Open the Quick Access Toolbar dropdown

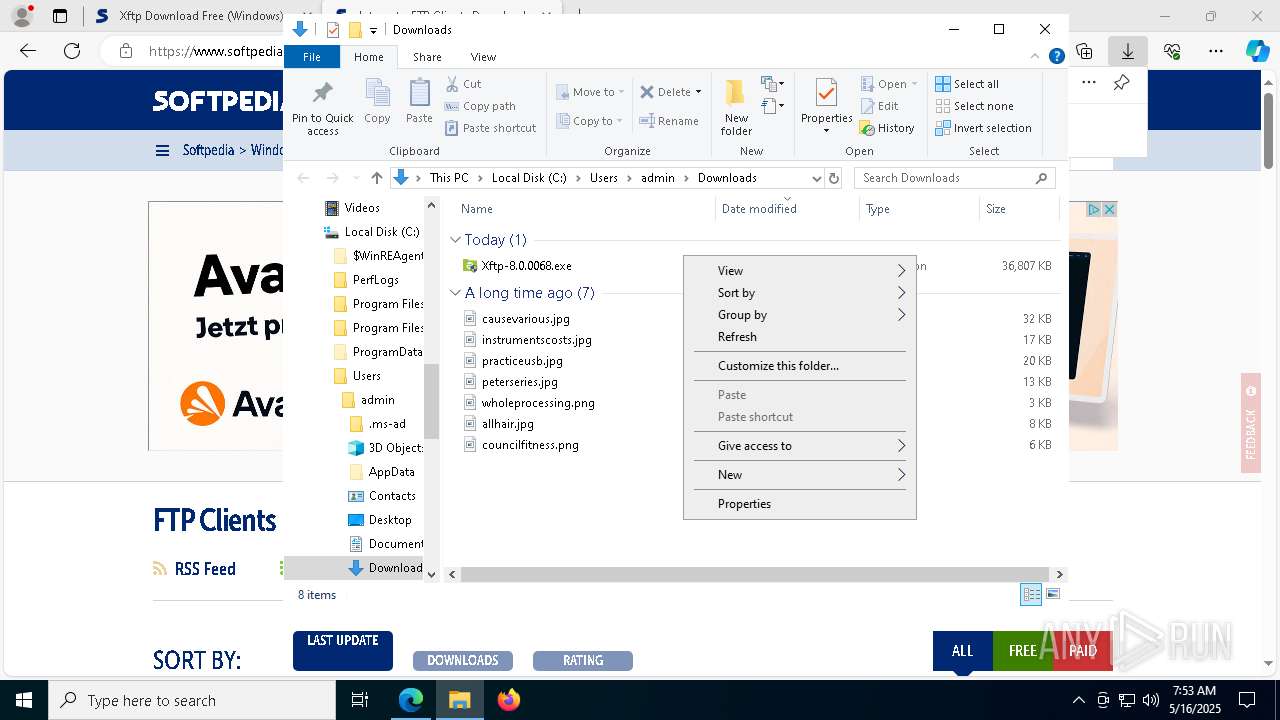pos(373,30)
